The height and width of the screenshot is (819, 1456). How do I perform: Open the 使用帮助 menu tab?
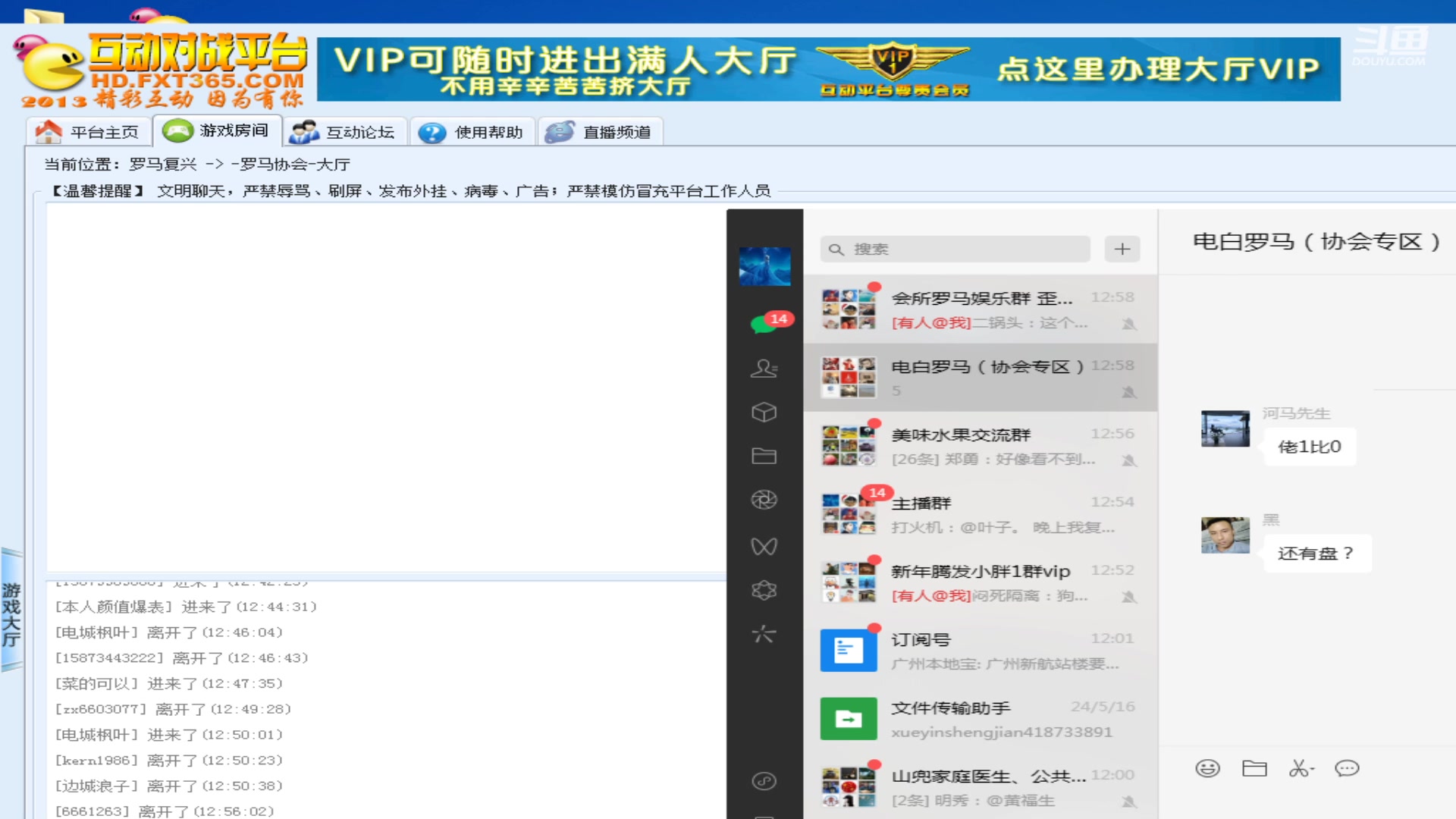point(472,131)
